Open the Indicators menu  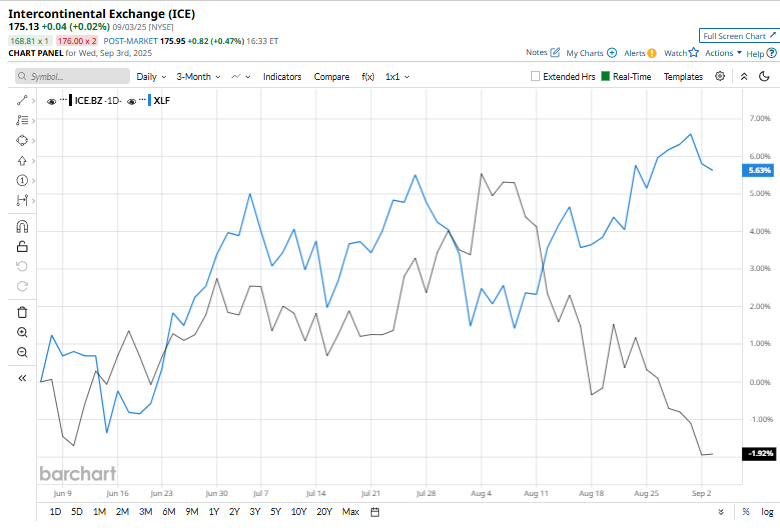tap(282, 77)
